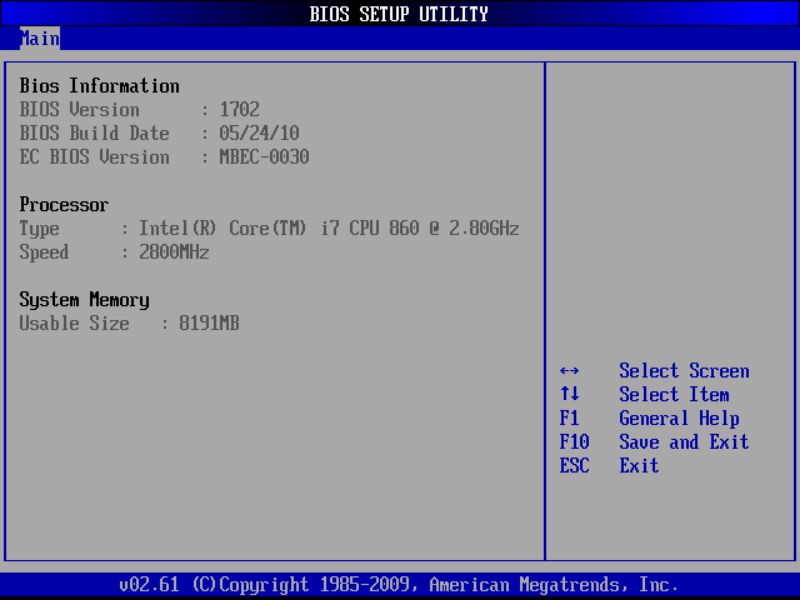
Task: Click the left-right arrows key hint
Action: [x=569, y=371]
